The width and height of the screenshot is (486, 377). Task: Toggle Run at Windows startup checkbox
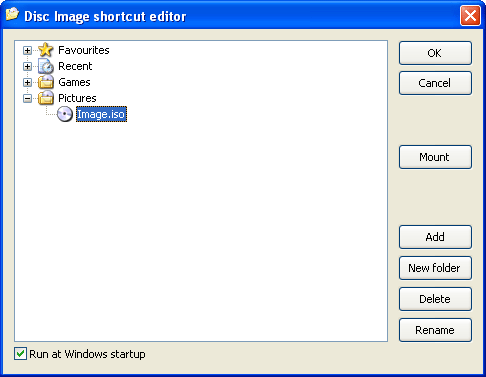tap(20, 354)
